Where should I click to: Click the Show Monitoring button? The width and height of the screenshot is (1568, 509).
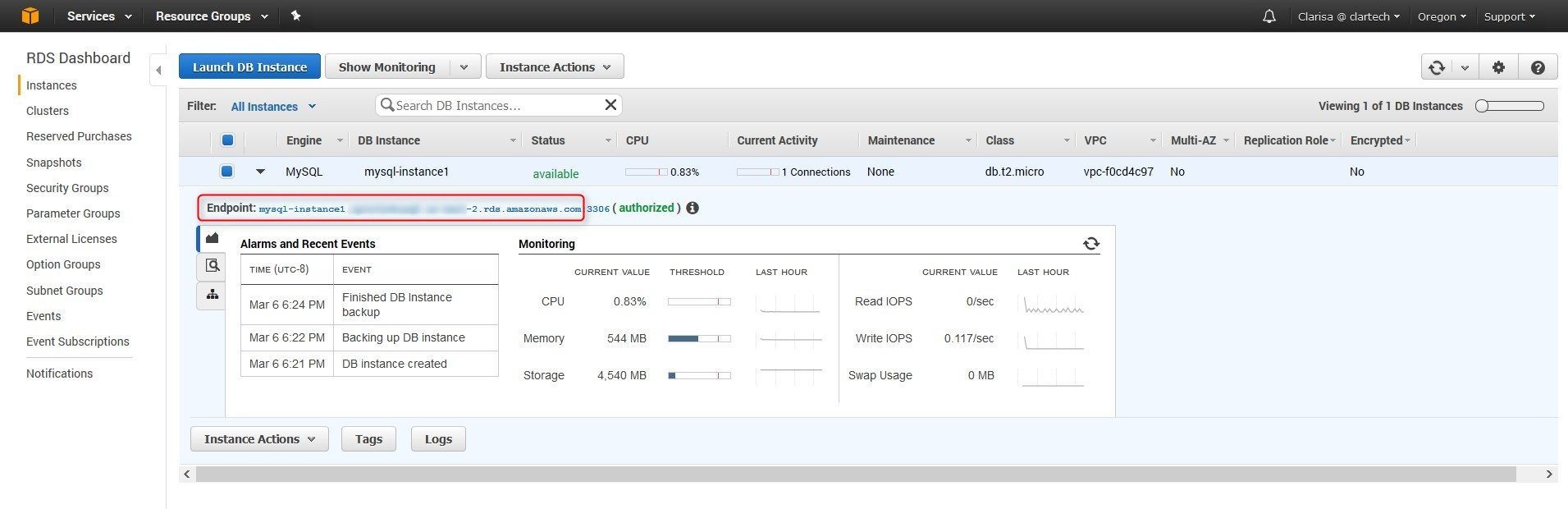click(x=387, y=67)
